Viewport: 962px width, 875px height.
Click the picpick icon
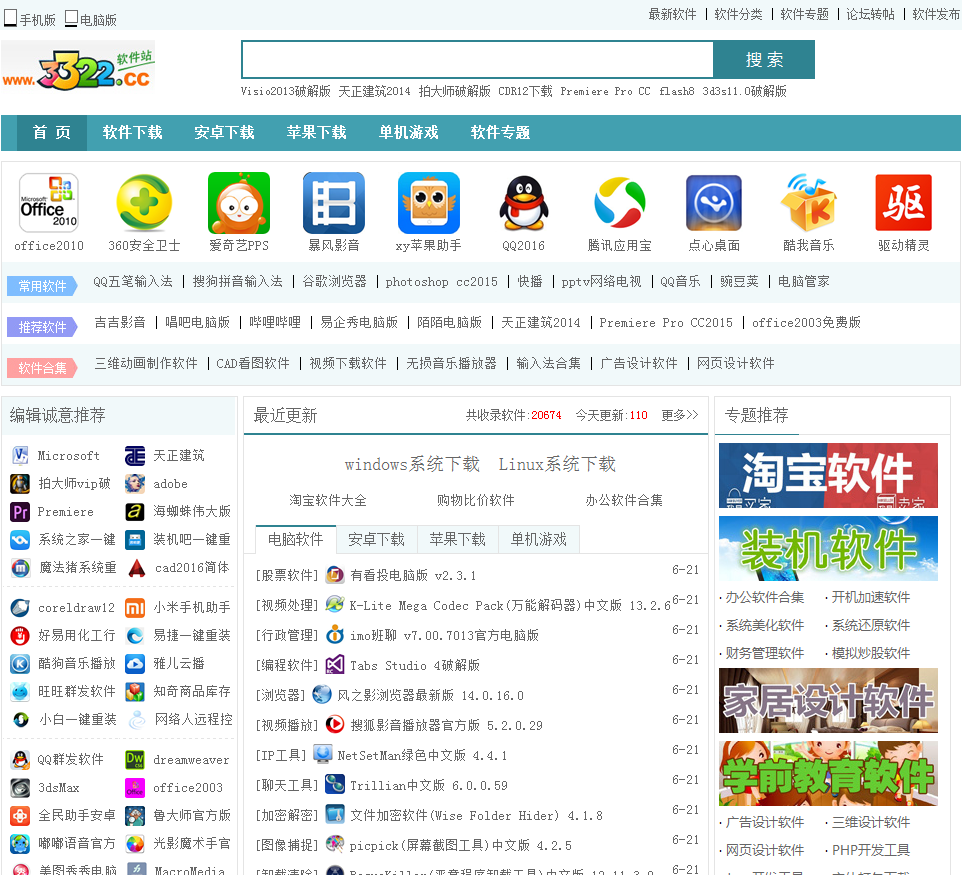(x=335, y=844)
